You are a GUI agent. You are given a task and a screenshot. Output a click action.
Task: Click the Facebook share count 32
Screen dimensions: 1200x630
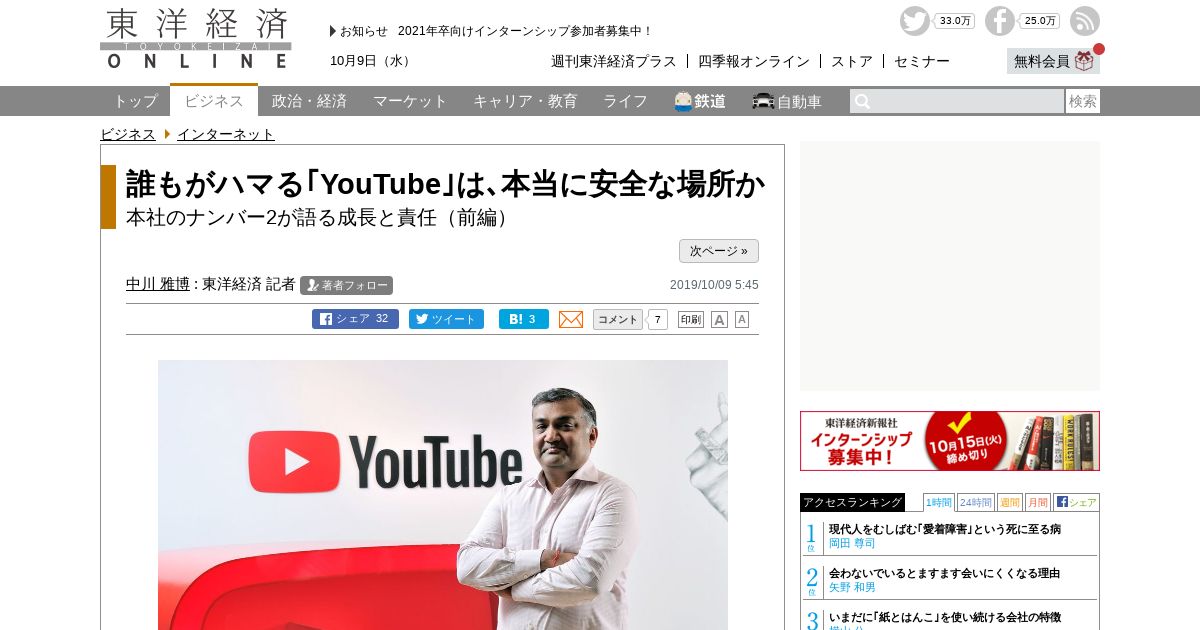pyautogui.click(x=382, y=319)
